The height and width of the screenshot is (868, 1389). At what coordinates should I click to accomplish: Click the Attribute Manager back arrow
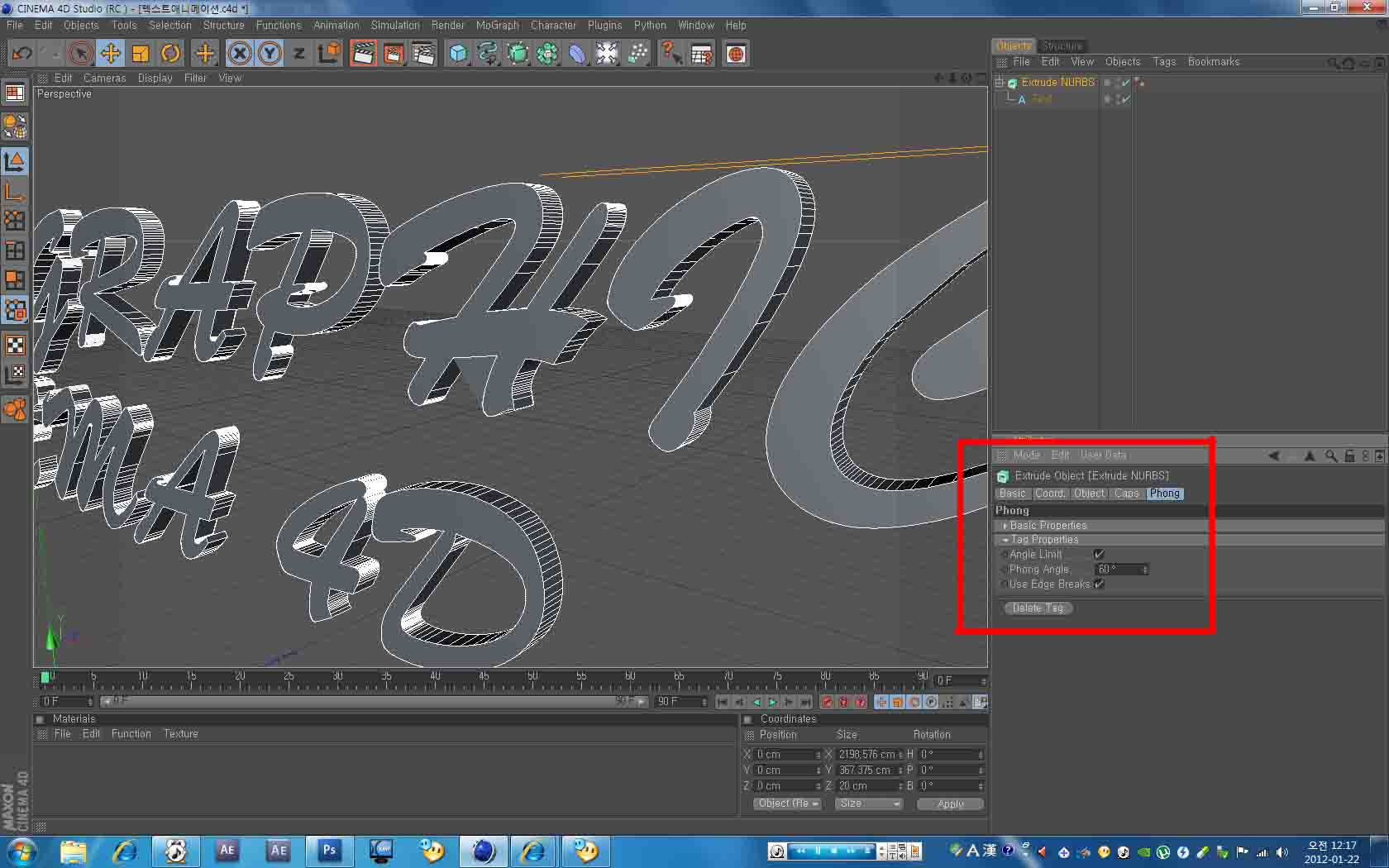[x=1273, y=455]
